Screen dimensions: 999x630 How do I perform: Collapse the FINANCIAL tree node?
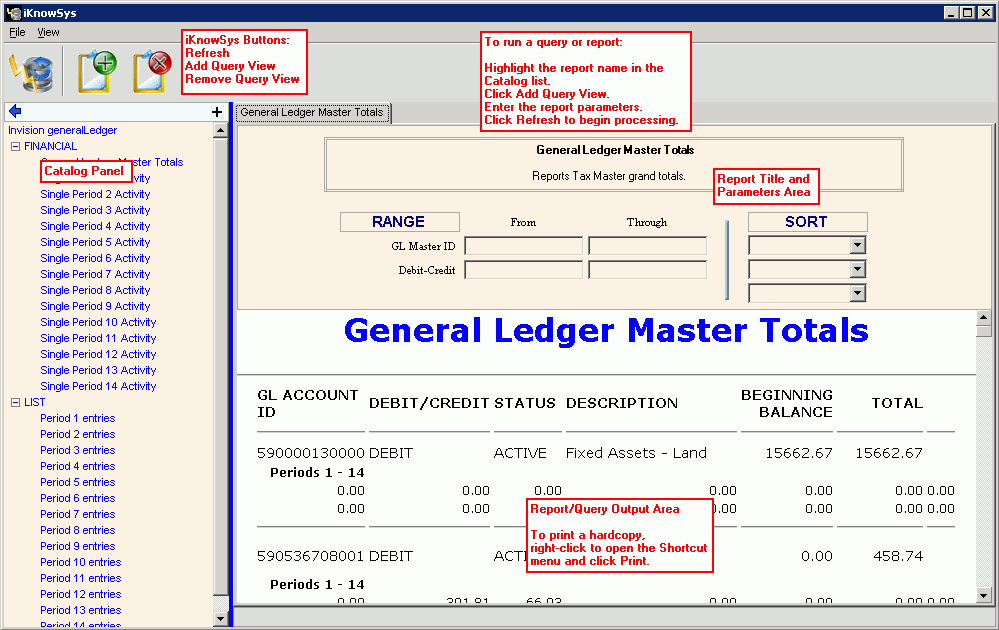pyautogui.click(x=15, y=147)
